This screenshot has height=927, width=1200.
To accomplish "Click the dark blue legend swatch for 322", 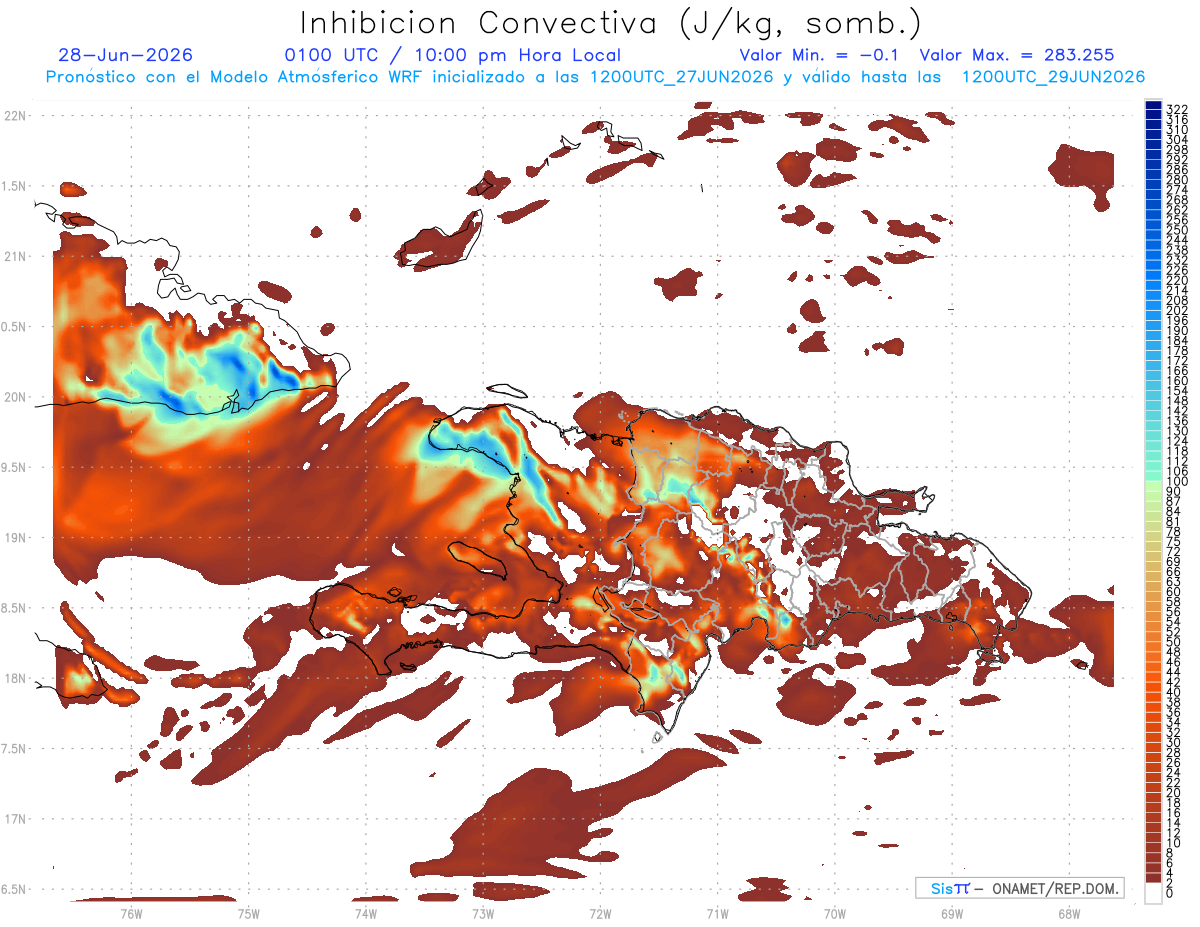I will coord(1154,105).
